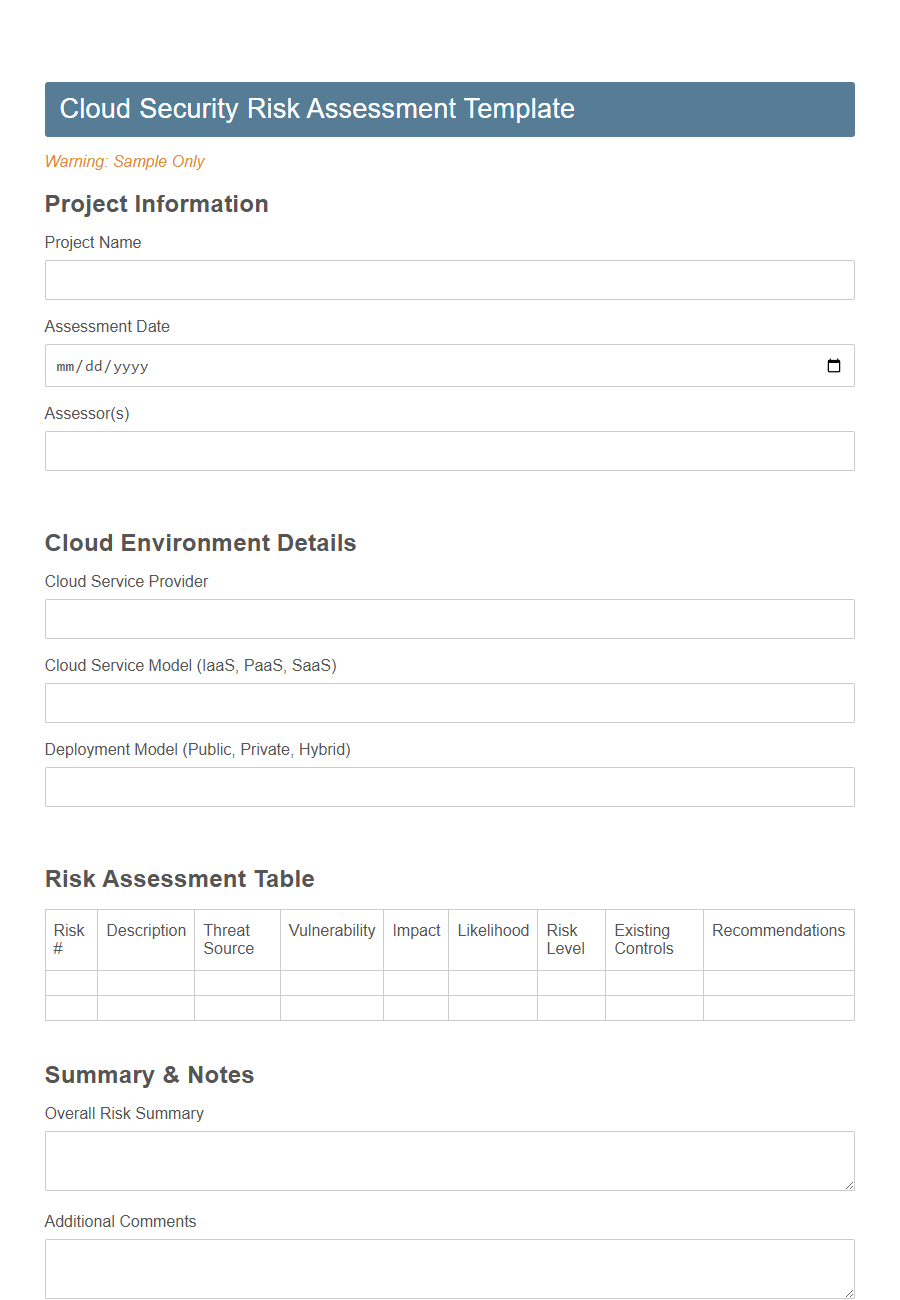Click inside the Assessment Date field

tap(400, 366)
